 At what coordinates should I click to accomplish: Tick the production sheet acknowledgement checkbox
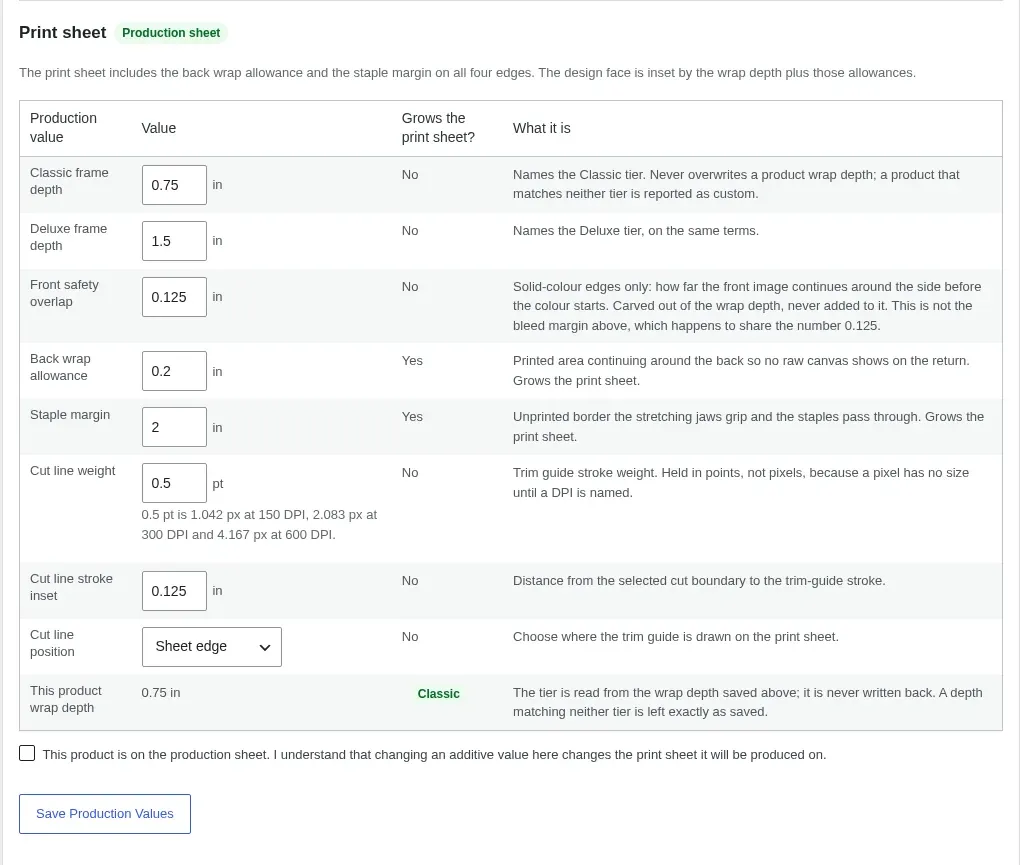coord(27,753)
